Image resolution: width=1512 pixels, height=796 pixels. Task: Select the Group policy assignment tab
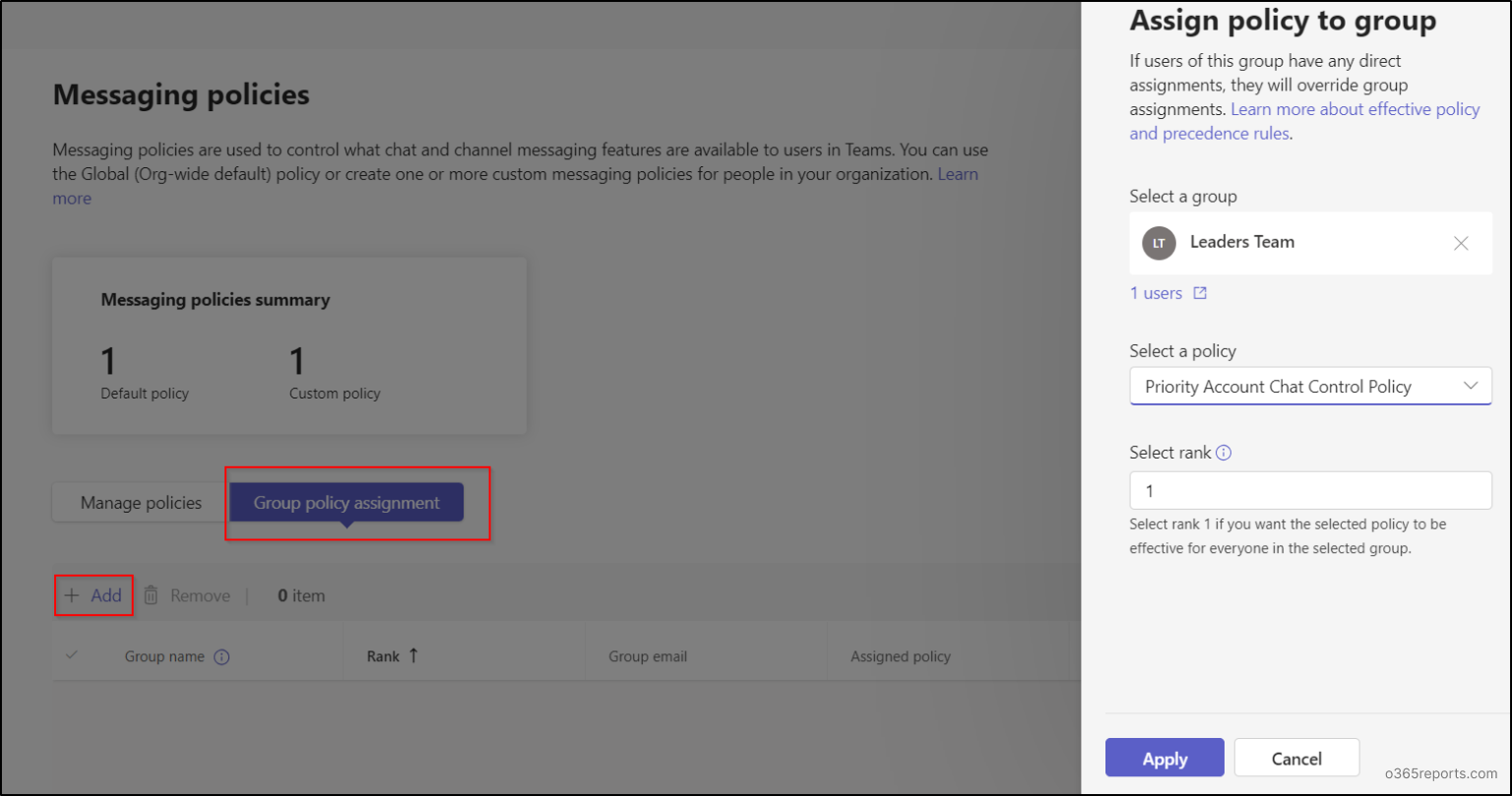click(x=346, y=503)
